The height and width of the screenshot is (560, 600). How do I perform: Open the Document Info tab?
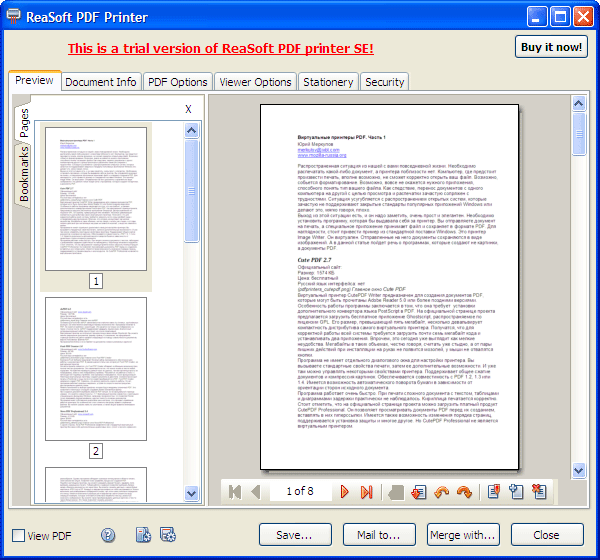pyautogui.click(x=101, y=82)
